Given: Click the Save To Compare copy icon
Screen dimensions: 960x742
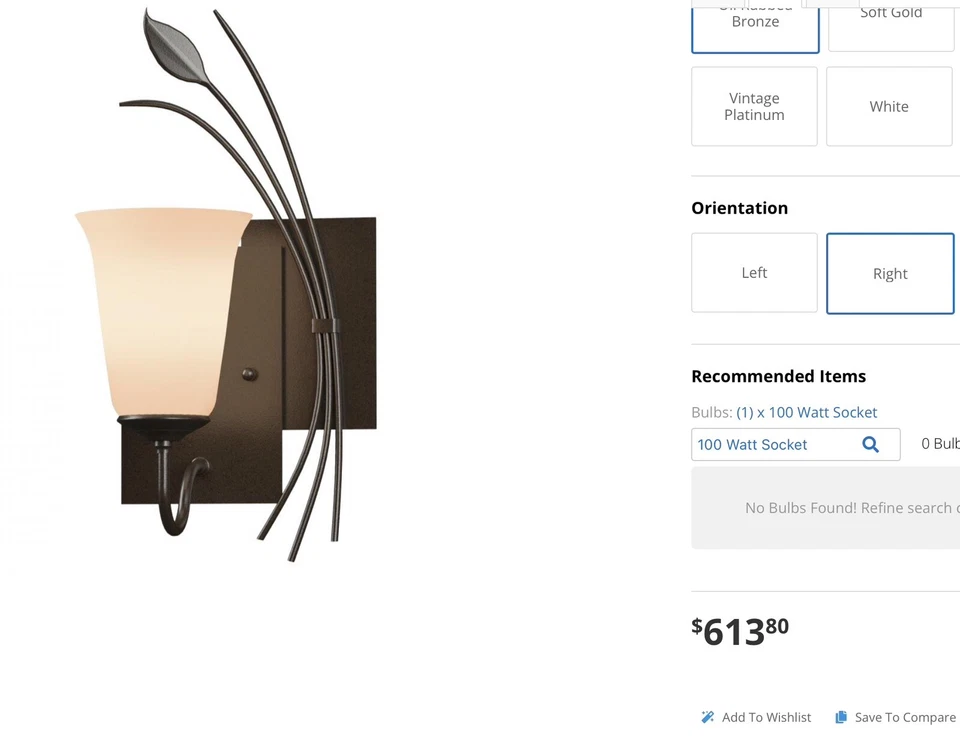Looking at the screenshot, I should click(841, 717).
